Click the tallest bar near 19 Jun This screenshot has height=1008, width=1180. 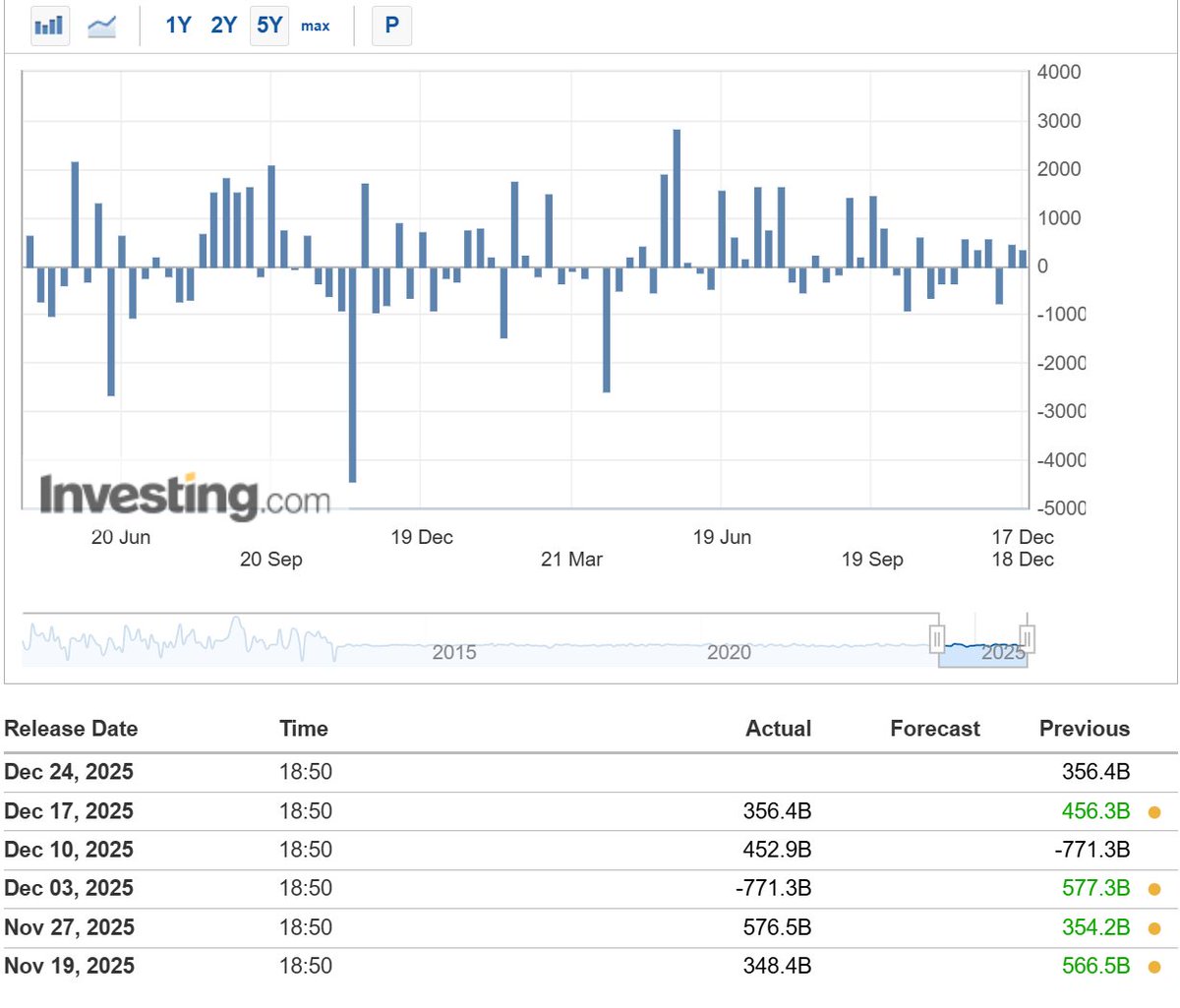click(x=677, y=197)
